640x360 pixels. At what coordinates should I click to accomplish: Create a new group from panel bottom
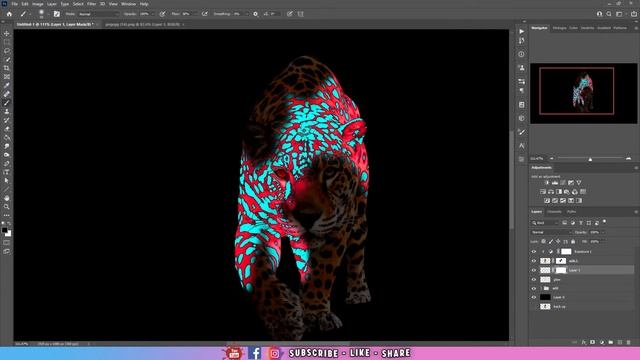tap(611, 342)
